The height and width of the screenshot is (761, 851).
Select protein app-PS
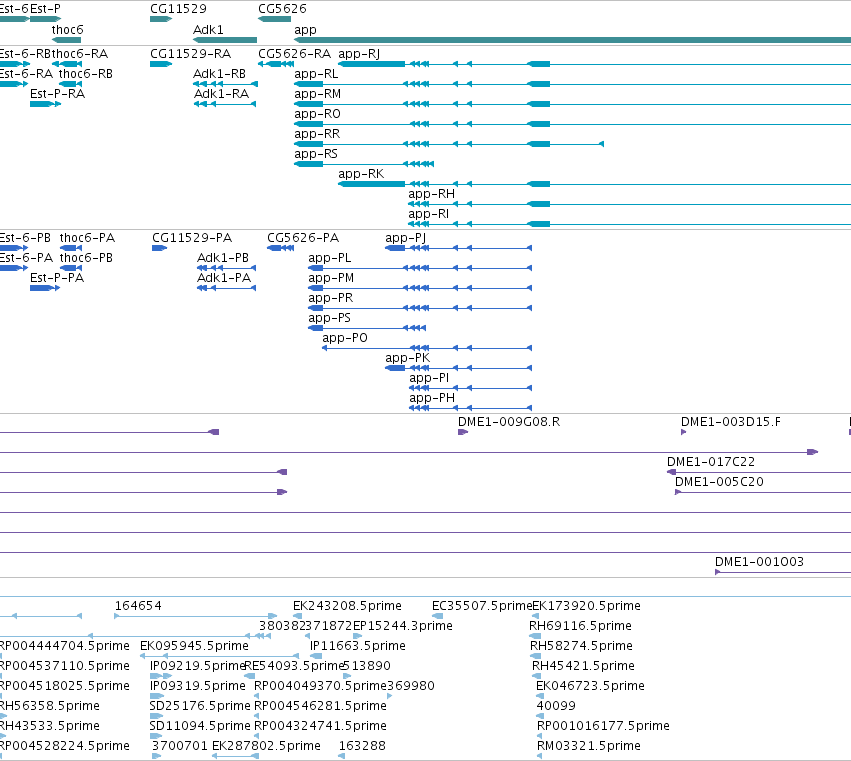click(329, 318)
